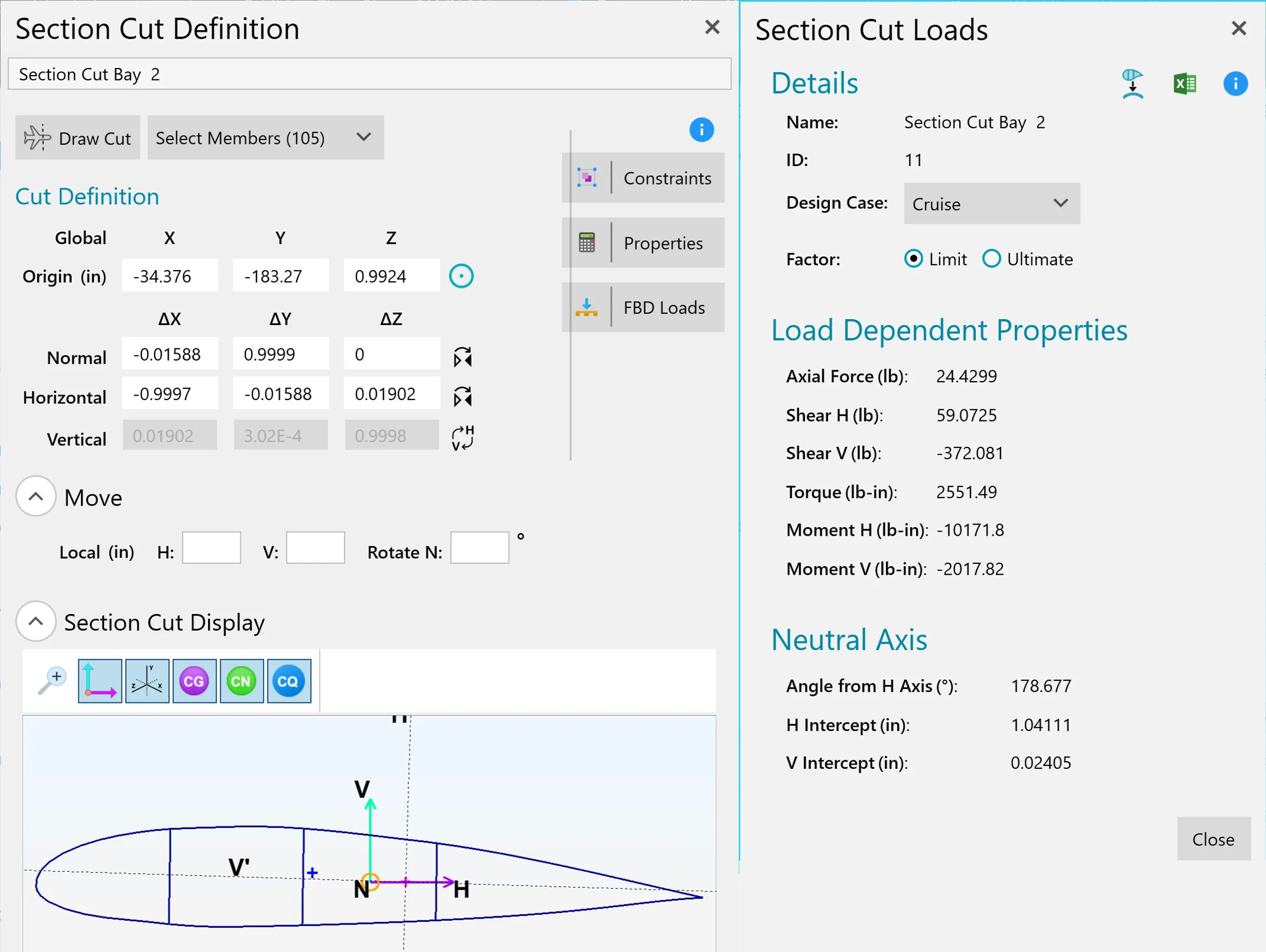Click the Section Cut Loads info icon
This screenshot has height=952, width=1266.
pos(1236,84)
